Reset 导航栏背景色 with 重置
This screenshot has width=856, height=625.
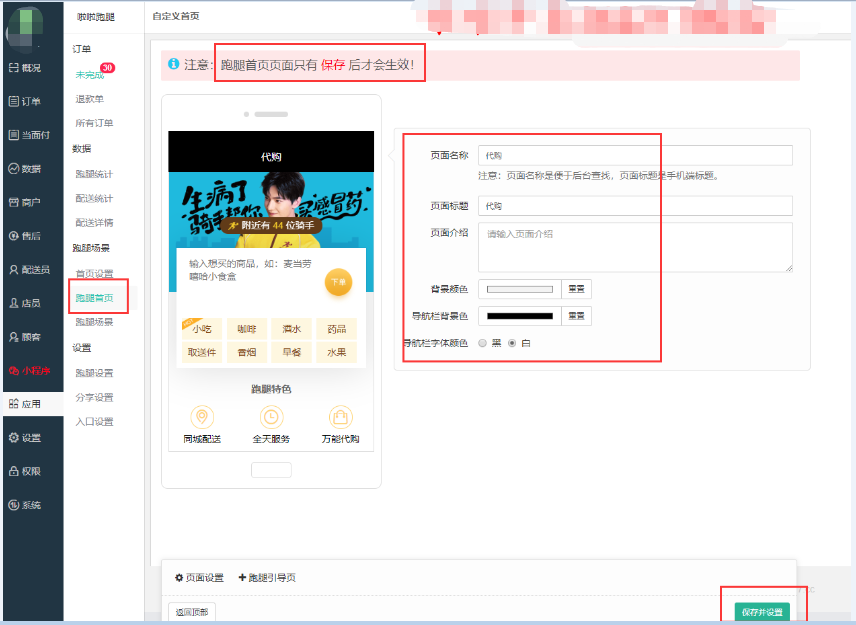tap(576, 316)
